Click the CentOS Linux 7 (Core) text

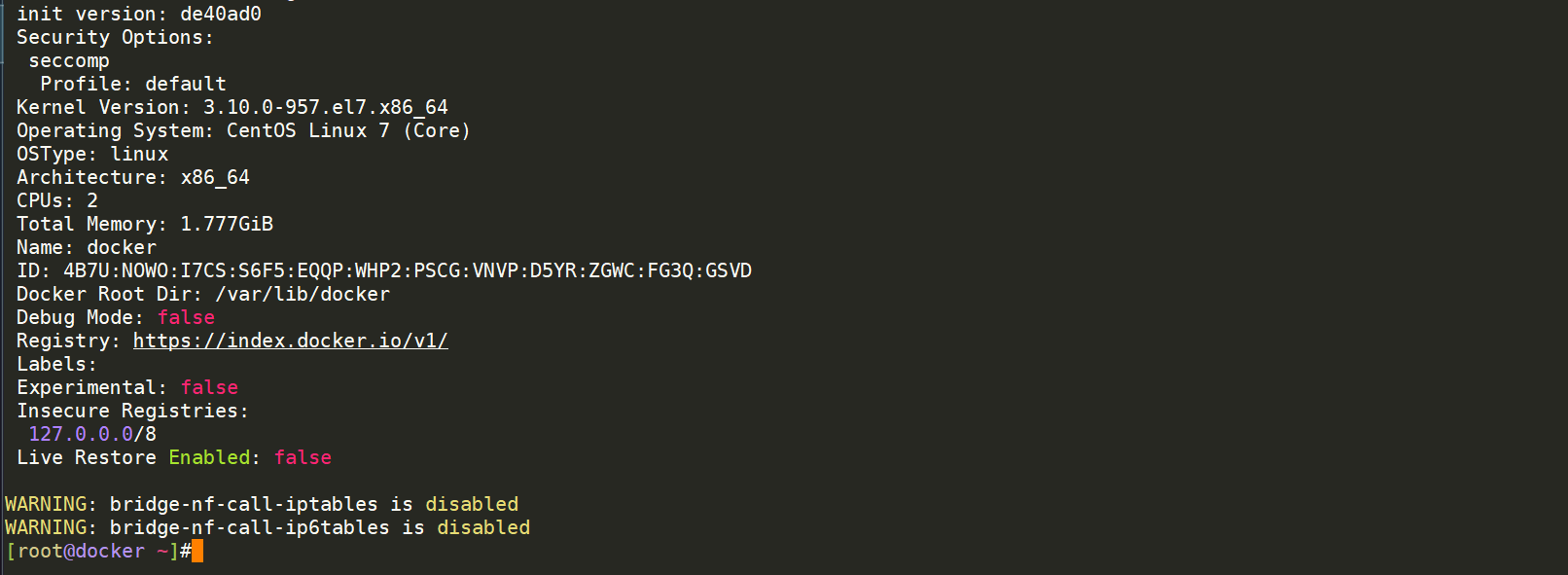click(348, 130)
